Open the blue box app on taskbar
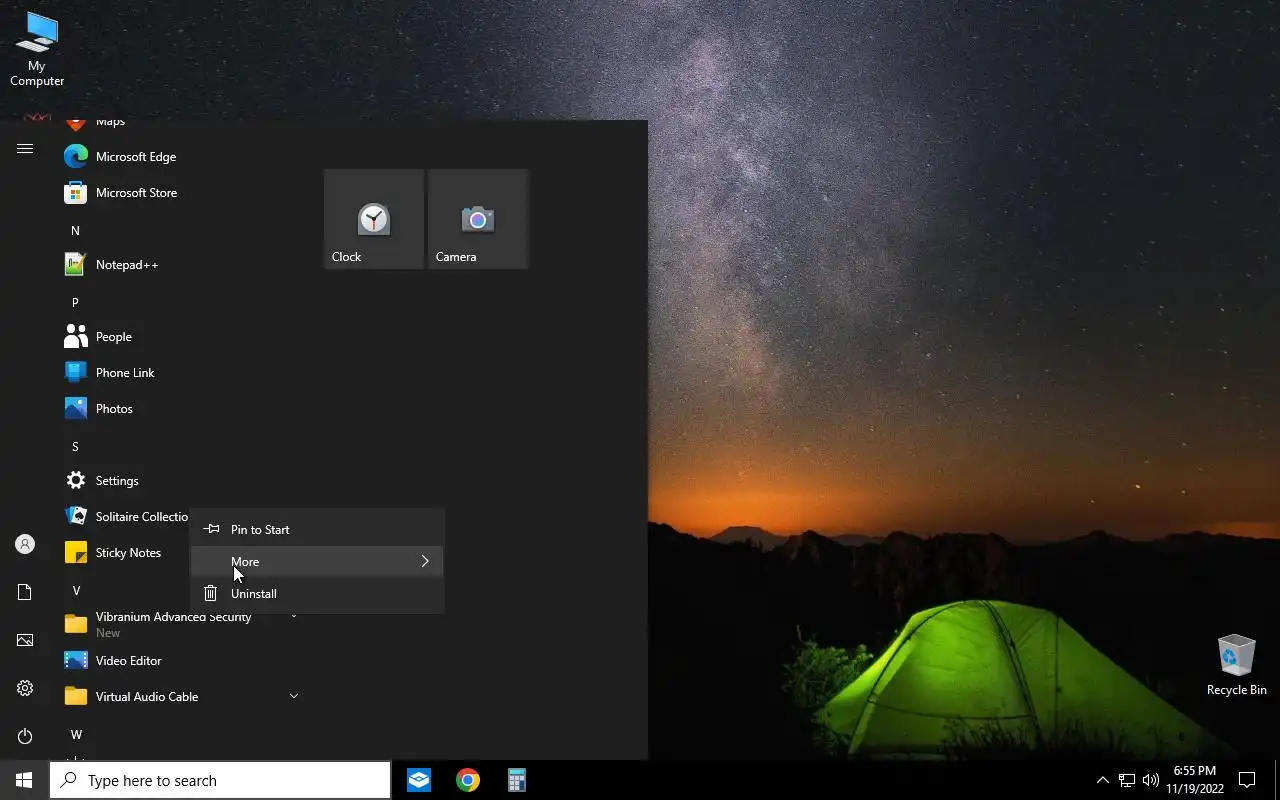The image size is (1280, 800). 419,780
